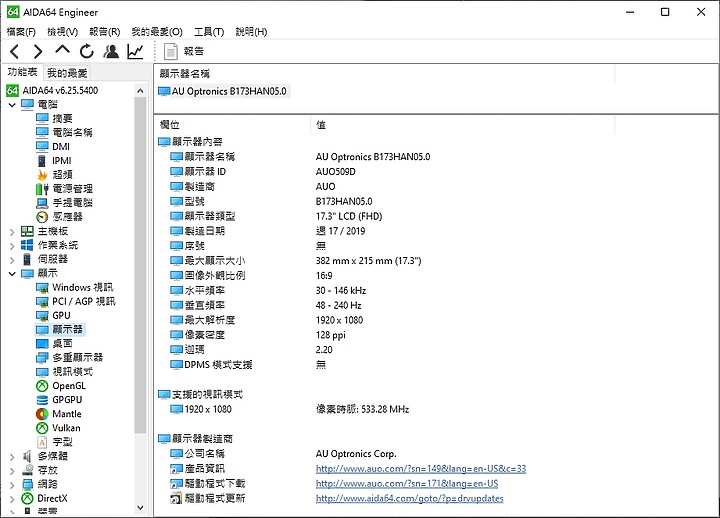Select the 顯示器 tree item

(60, 330)
